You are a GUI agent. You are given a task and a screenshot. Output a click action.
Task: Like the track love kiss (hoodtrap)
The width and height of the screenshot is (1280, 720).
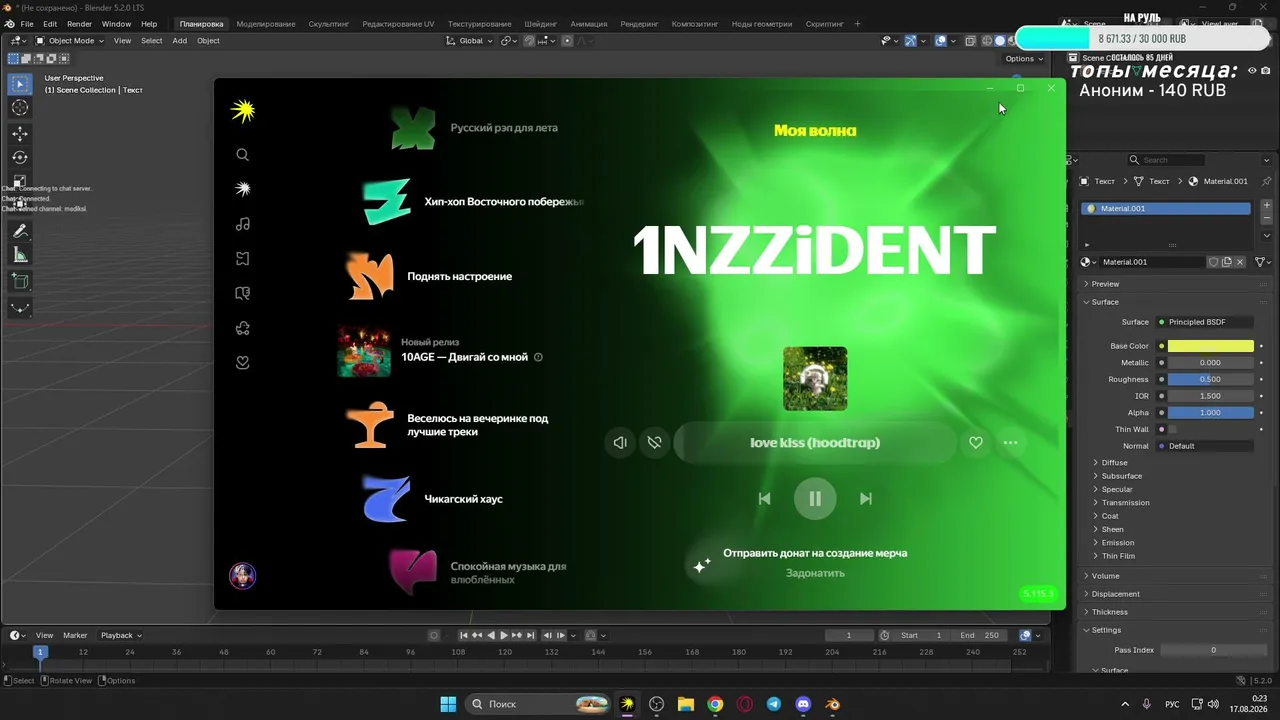click(x=976, y=443)
